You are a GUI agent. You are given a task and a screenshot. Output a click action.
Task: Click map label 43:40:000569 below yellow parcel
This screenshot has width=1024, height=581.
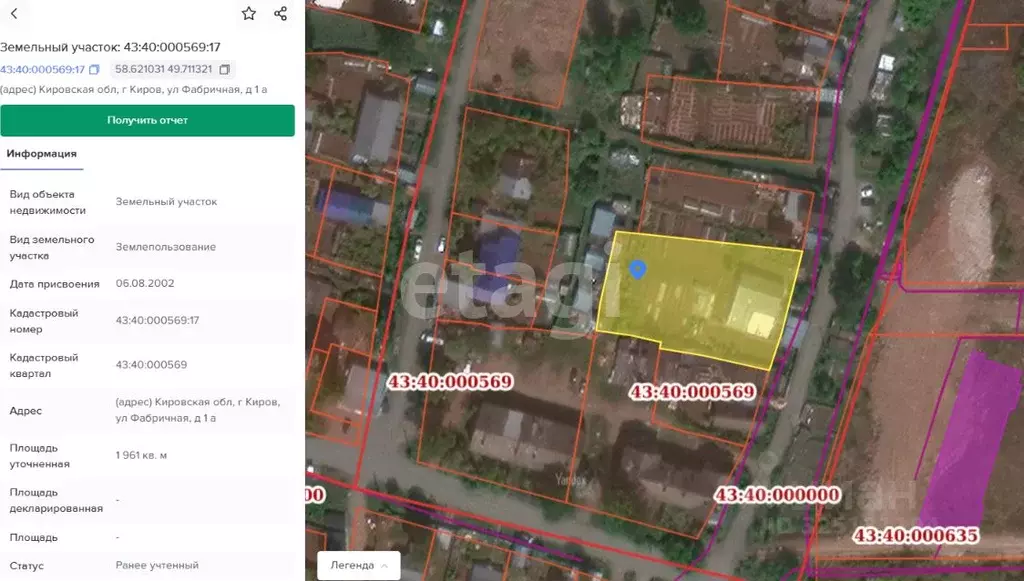691,392
